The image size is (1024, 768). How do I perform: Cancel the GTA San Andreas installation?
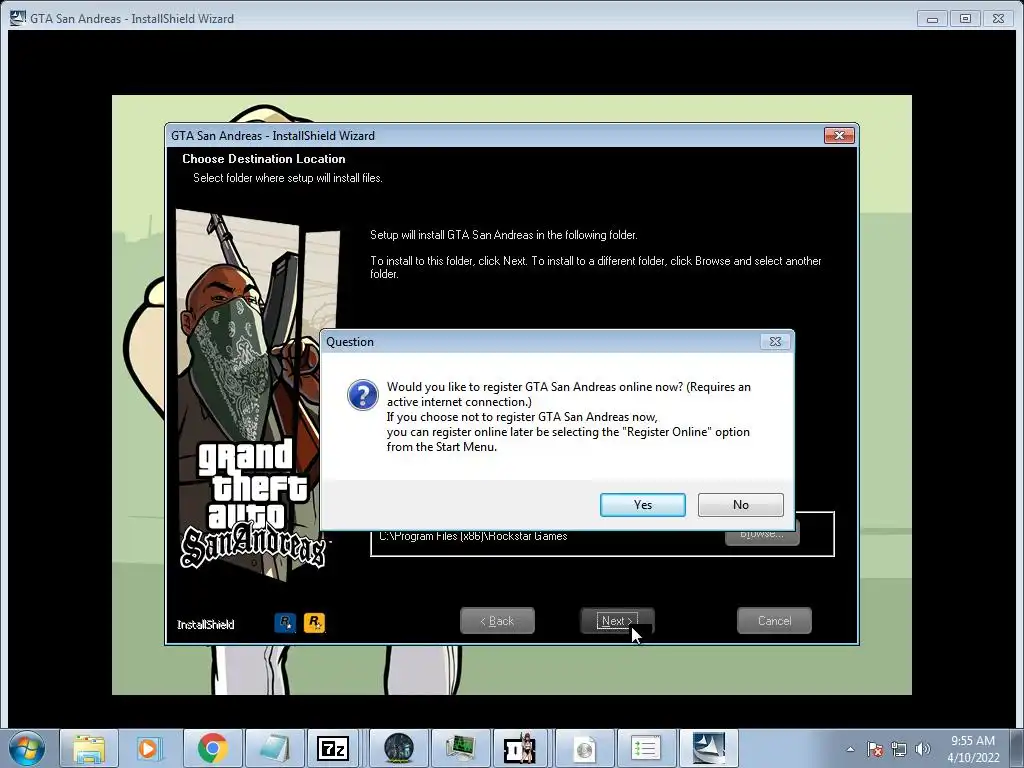775,621
